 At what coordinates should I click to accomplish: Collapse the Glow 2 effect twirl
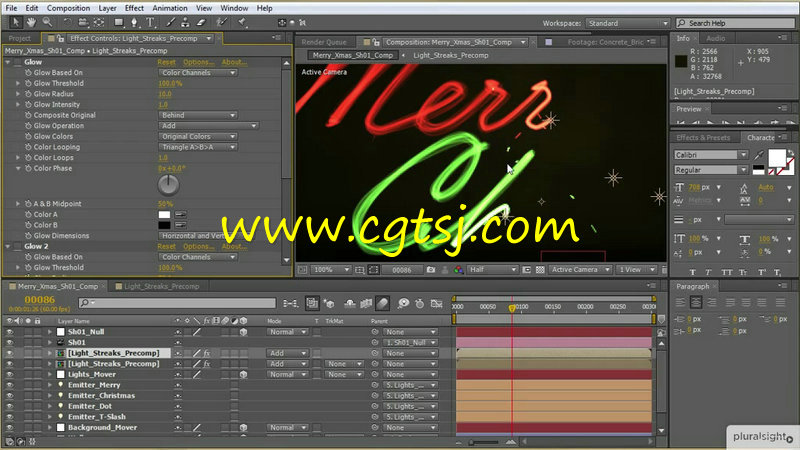[x=8, y=246]
